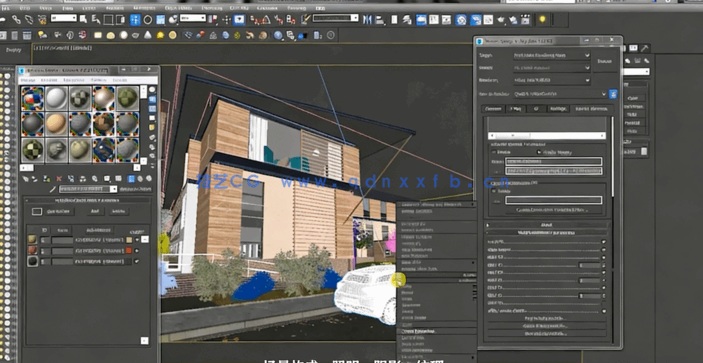703x363 pixels.
Task: Expand the collapsed rollout in Render Setup
Action: pos(547,225)
